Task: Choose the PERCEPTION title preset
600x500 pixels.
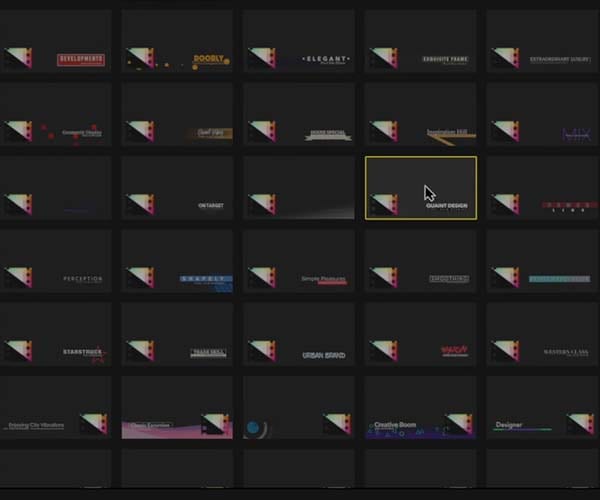Action: click(55, 261)
